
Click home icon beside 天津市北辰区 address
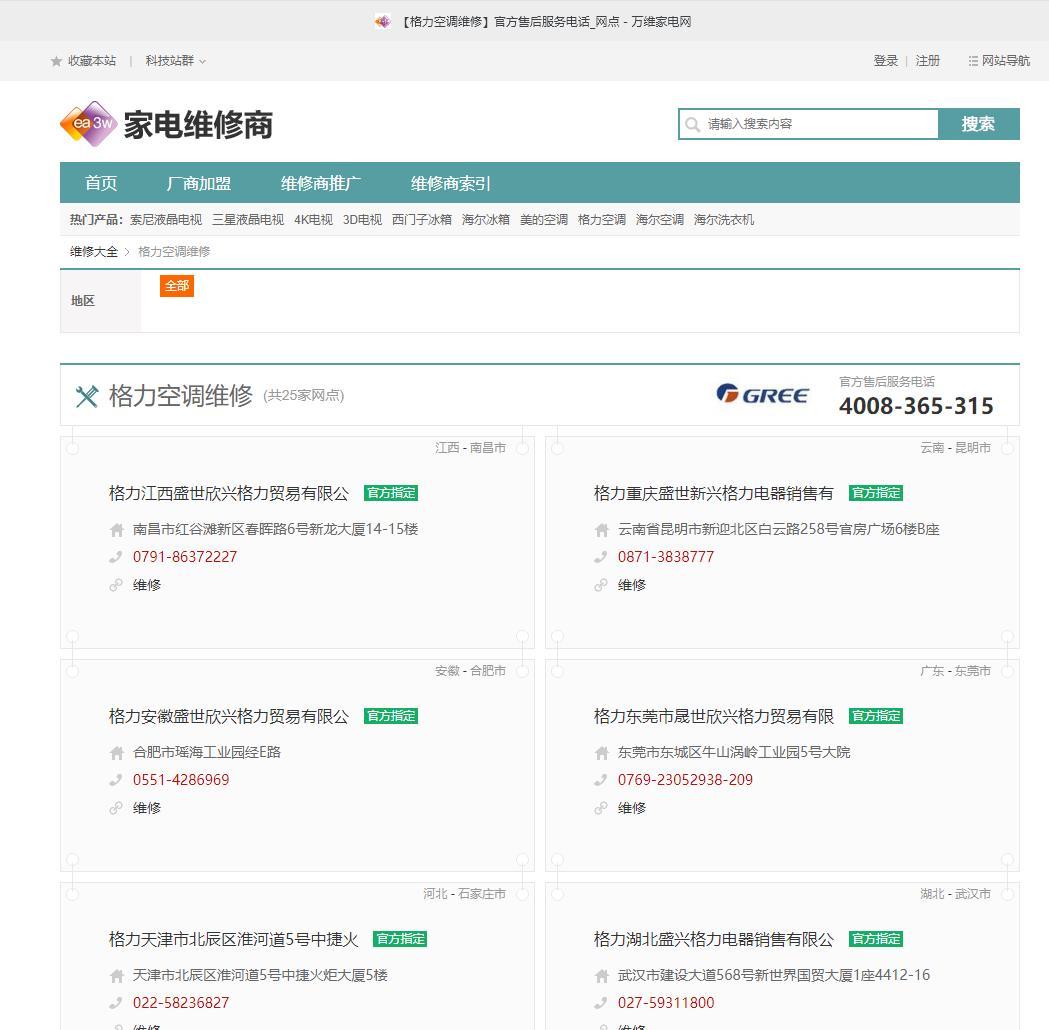(x=116, y=976)
